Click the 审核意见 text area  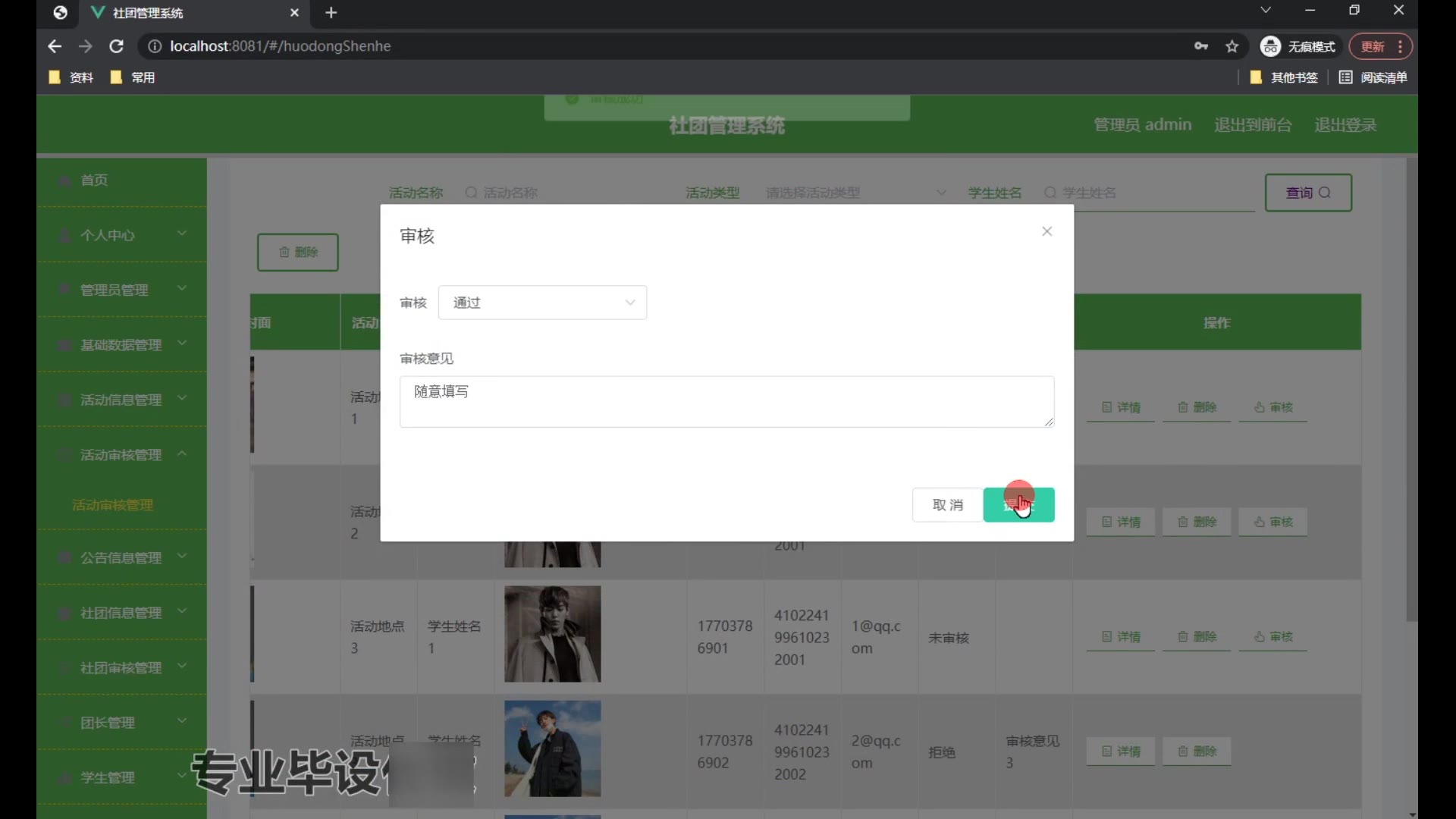click(726, 401)
